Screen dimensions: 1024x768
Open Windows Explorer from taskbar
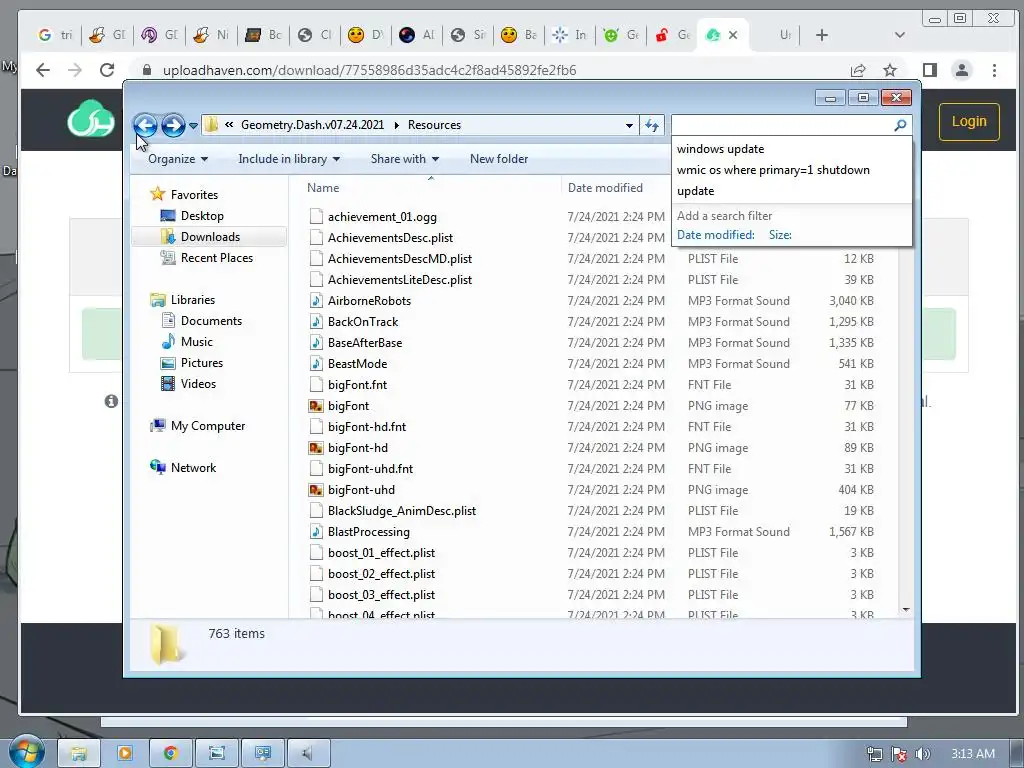tap(79, 754)
